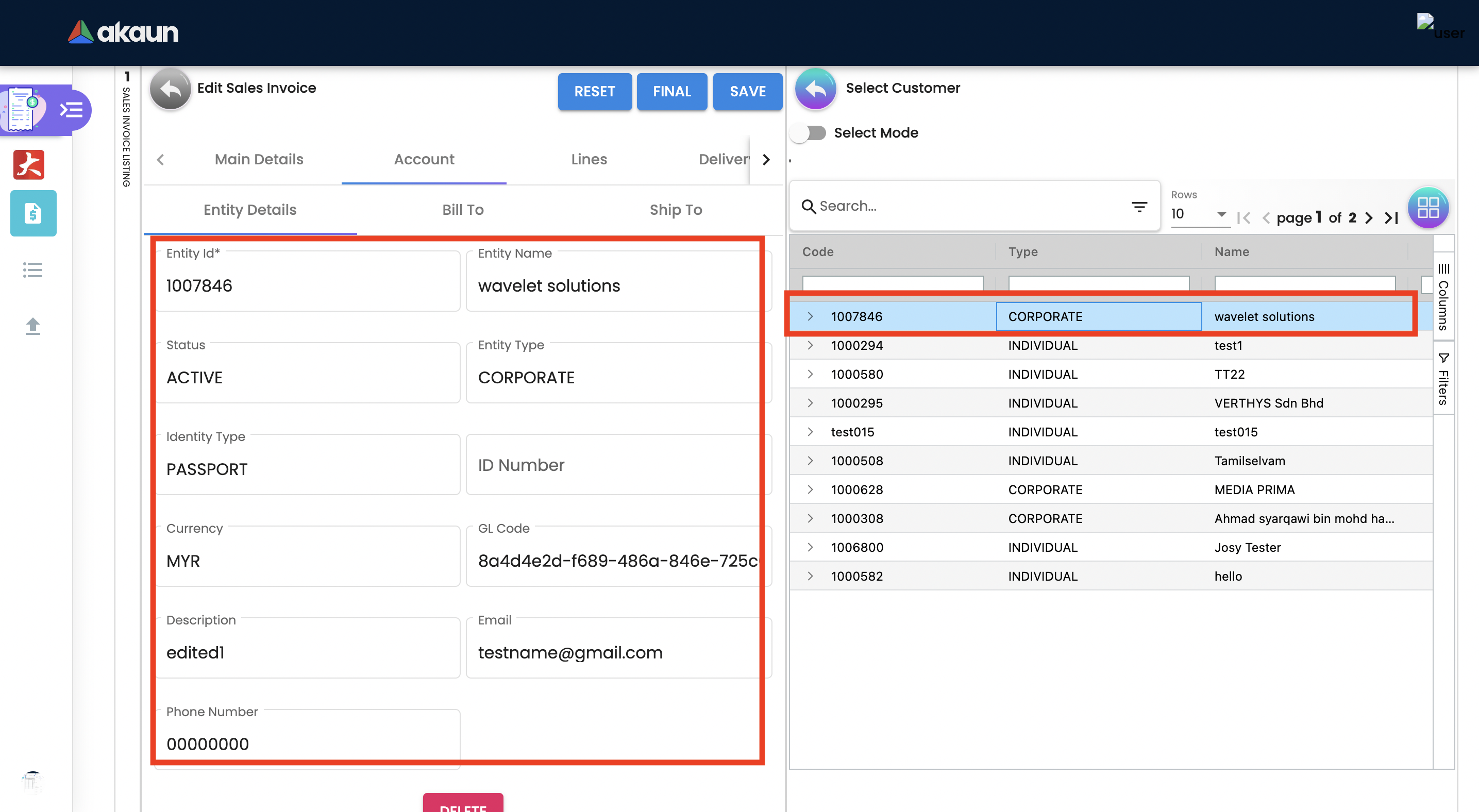Click the Select Customer purple back arrow
The width and height of the screenshot is (1479, 812).
pyautogui.click(x=815, y=89)
